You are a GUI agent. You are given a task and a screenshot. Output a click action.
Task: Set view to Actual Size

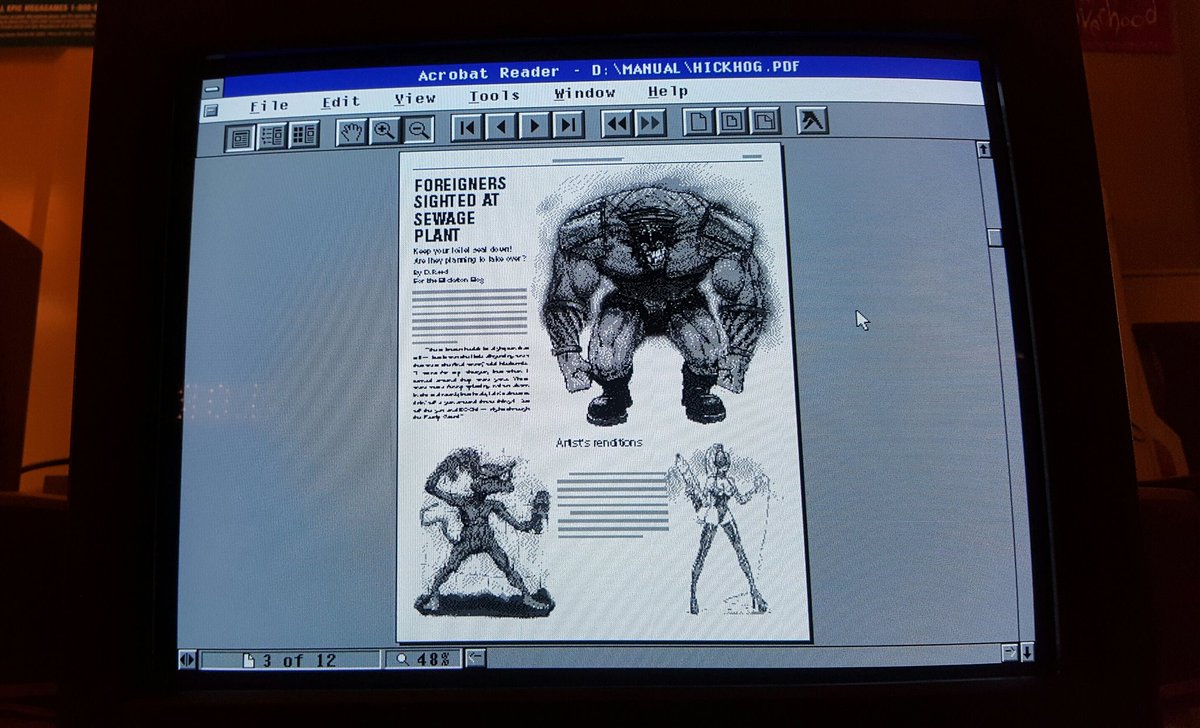click(x=699, y=121)
